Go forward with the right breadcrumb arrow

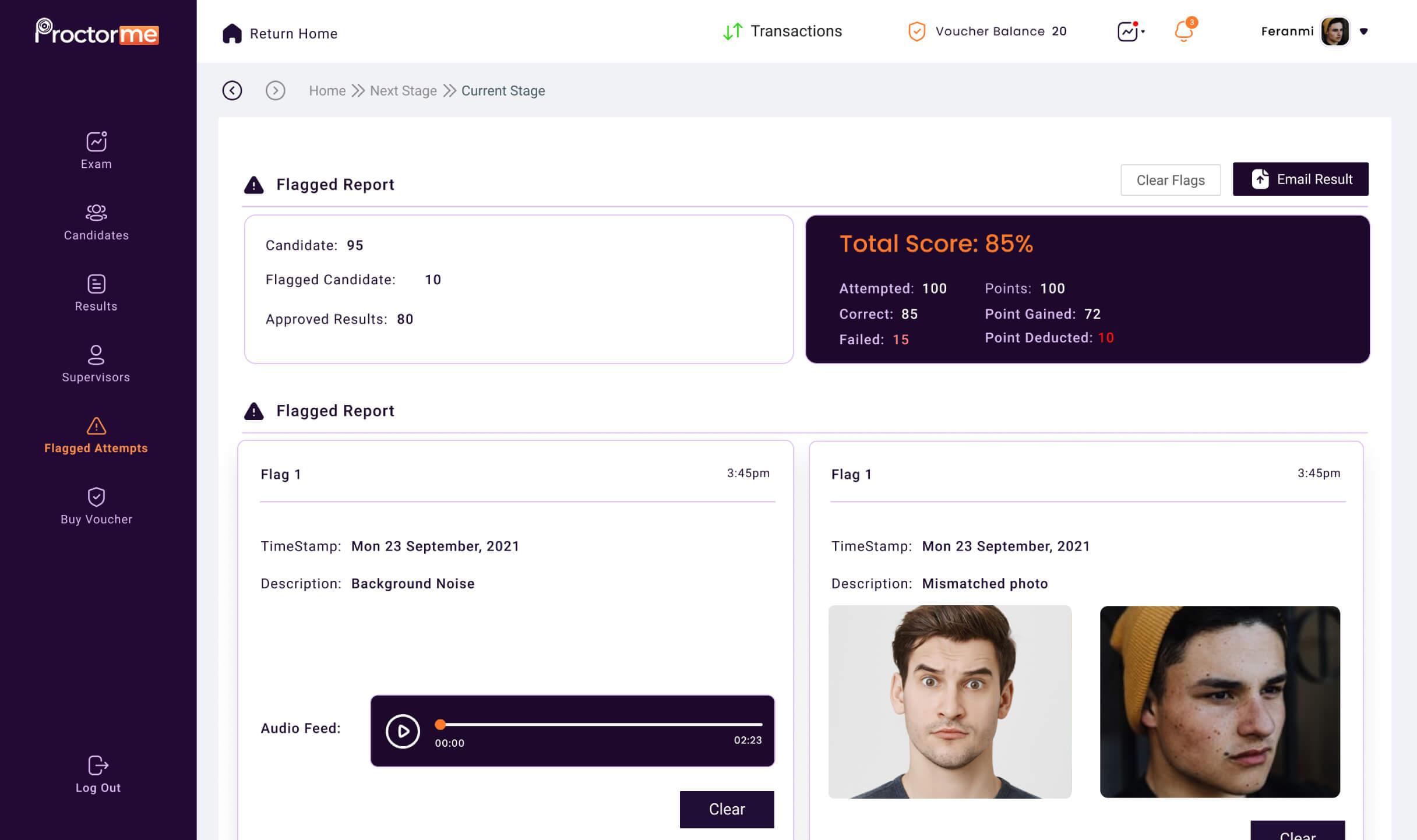(x=275, y=90)
